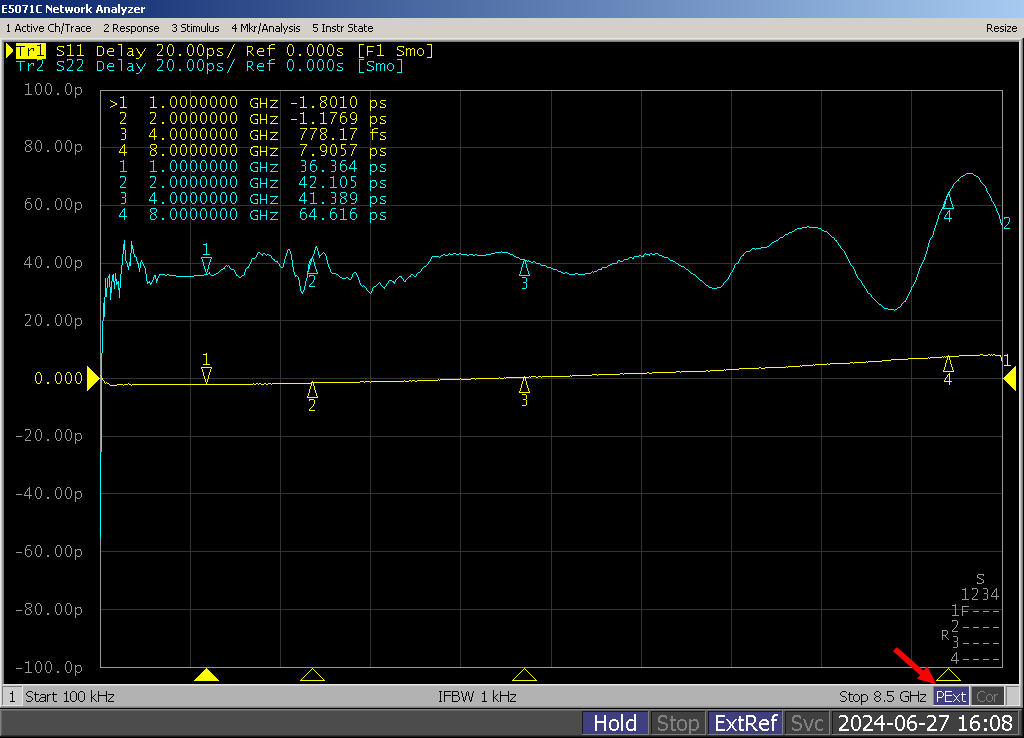Screen dimensions: 1024x738
Task: Click the ExtRef status indicator
Action: coord(744,723)
